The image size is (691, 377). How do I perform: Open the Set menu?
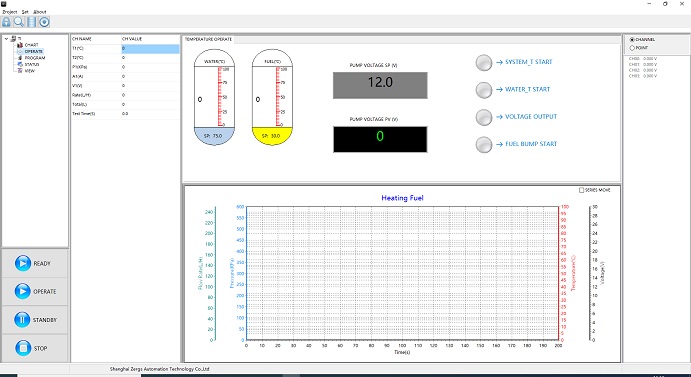(25, 12)
